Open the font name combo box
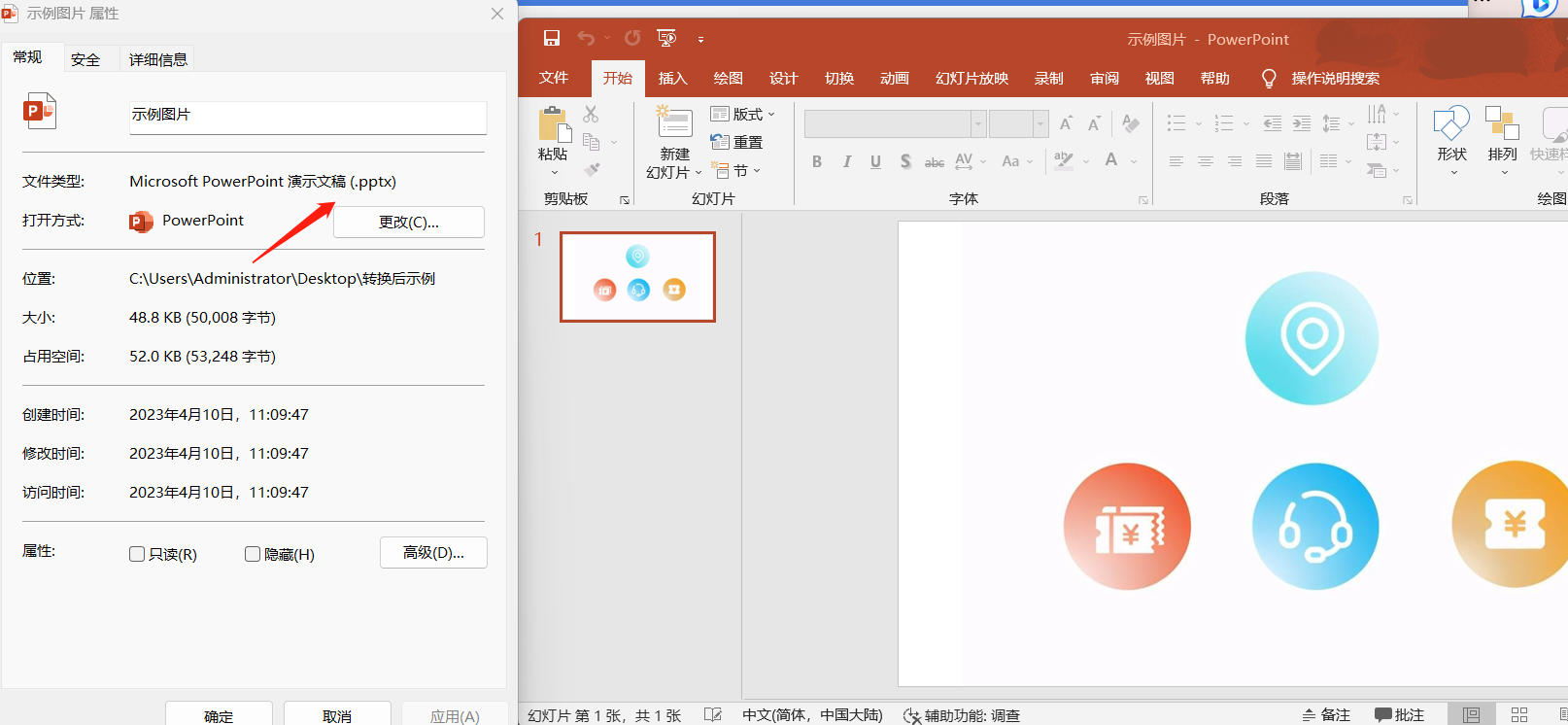This screenshot has width=1568, height=725. point(978,124)
